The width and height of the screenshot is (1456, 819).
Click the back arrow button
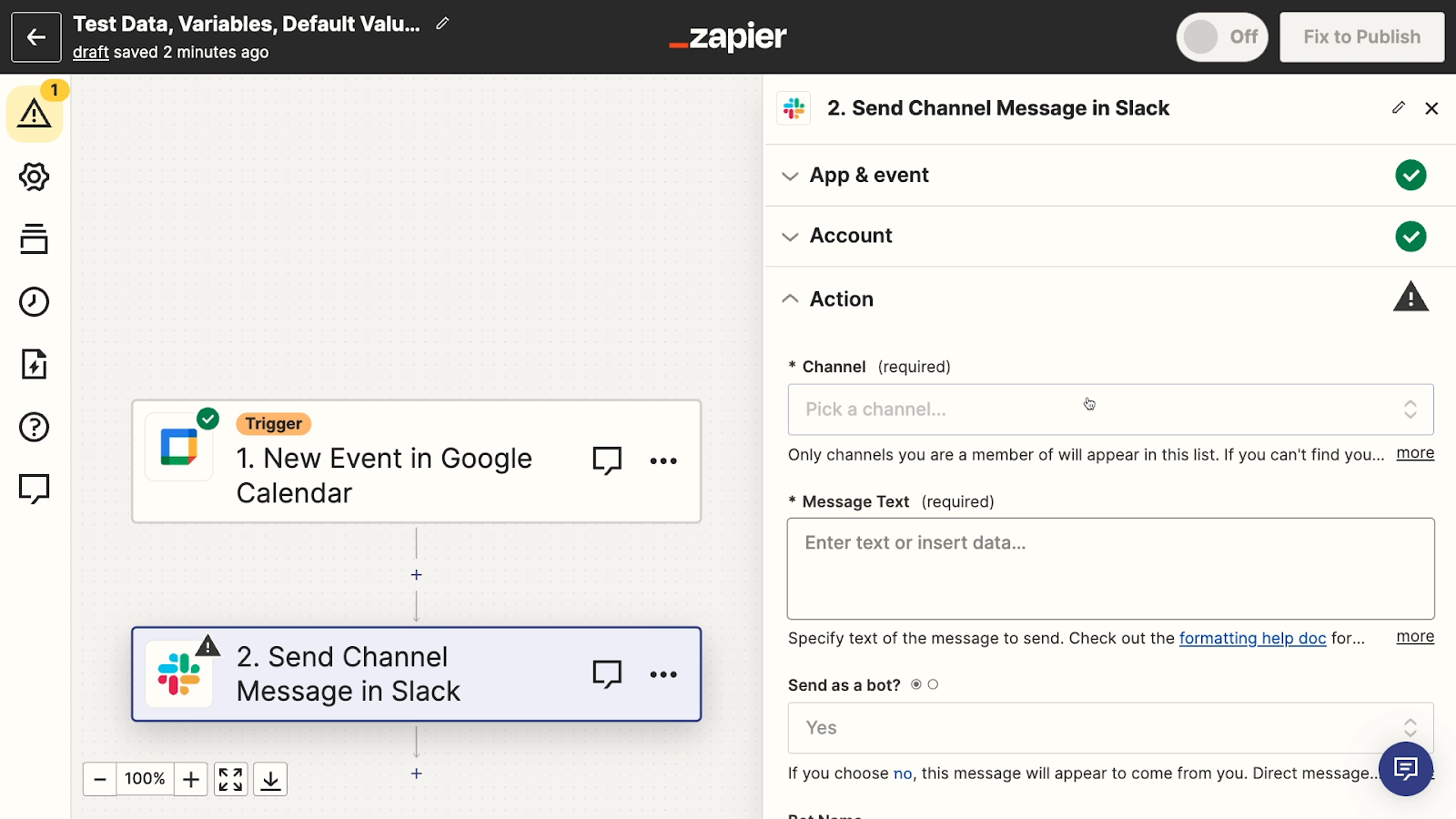[36, 37]
